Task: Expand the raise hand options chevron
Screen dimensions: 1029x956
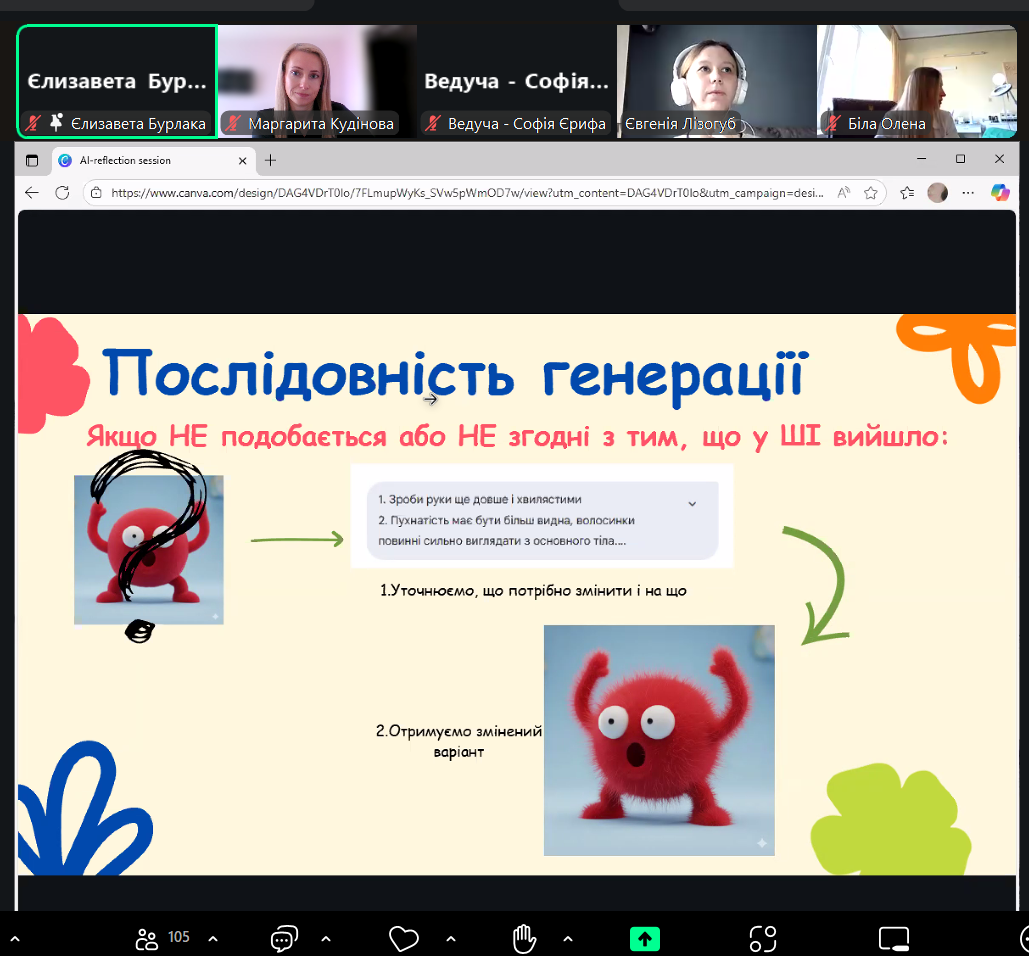Action: pyautogui.click(x=568, y=938)
